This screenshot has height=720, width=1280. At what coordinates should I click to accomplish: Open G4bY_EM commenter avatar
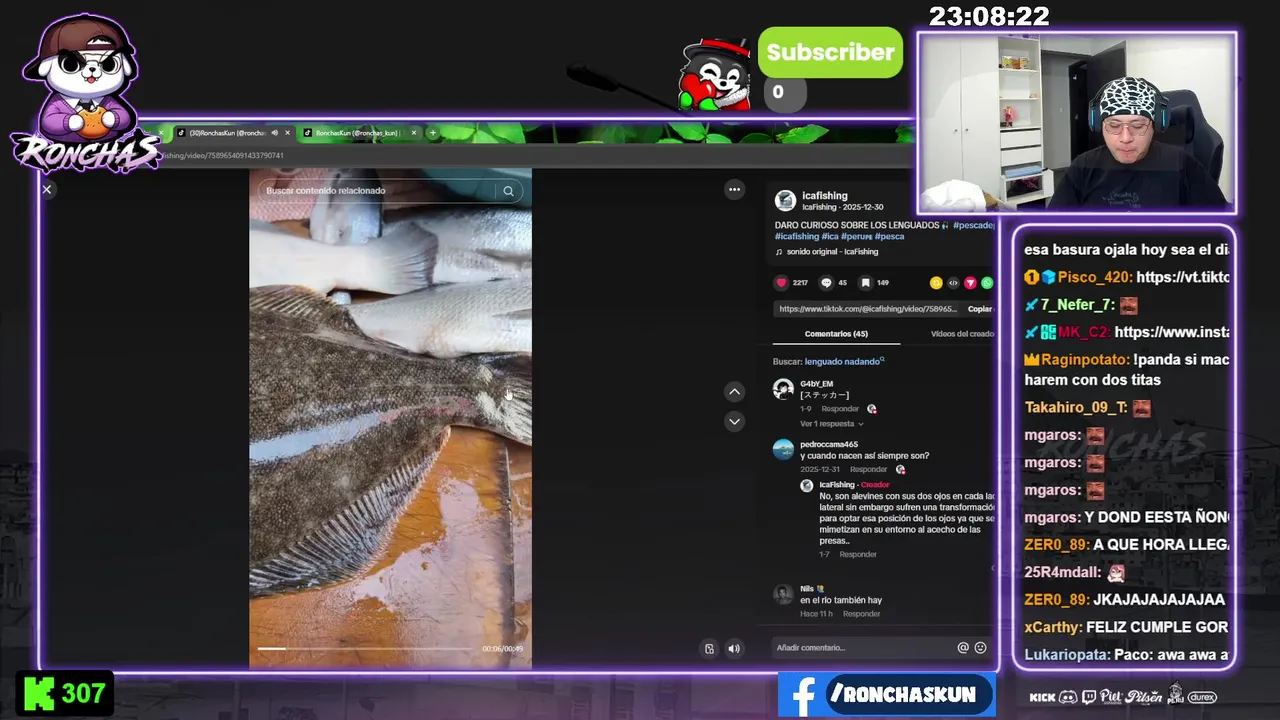pyautogui.click(x=783, y=388)
